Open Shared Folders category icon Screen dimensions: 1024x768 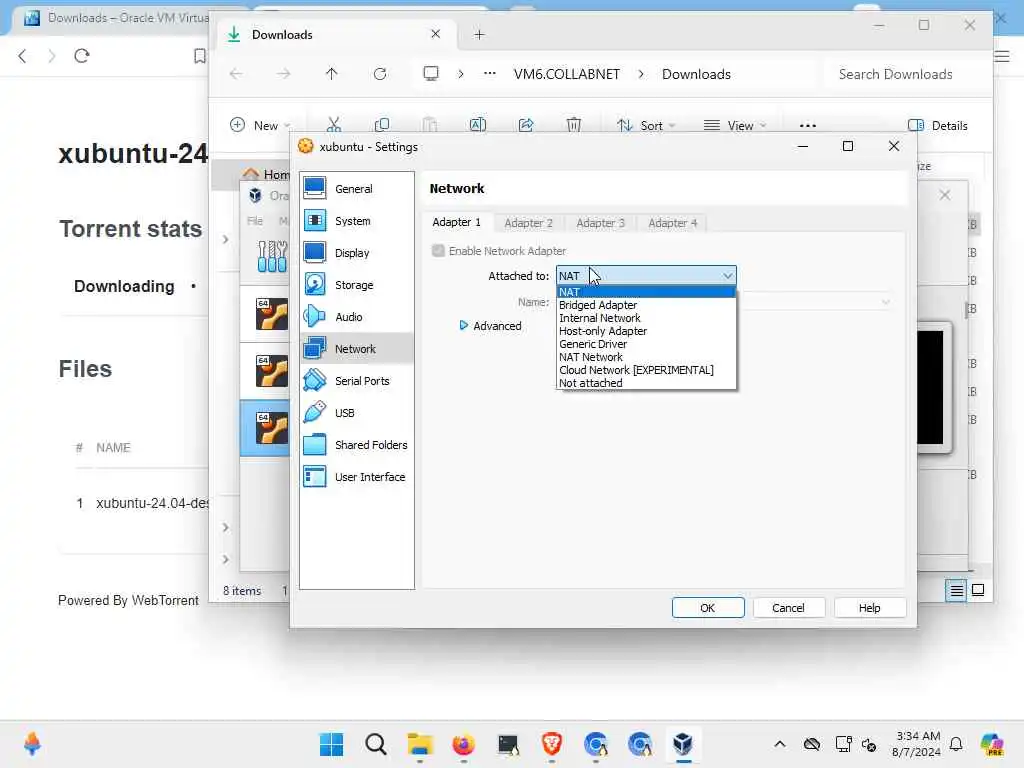pos(315,445)
